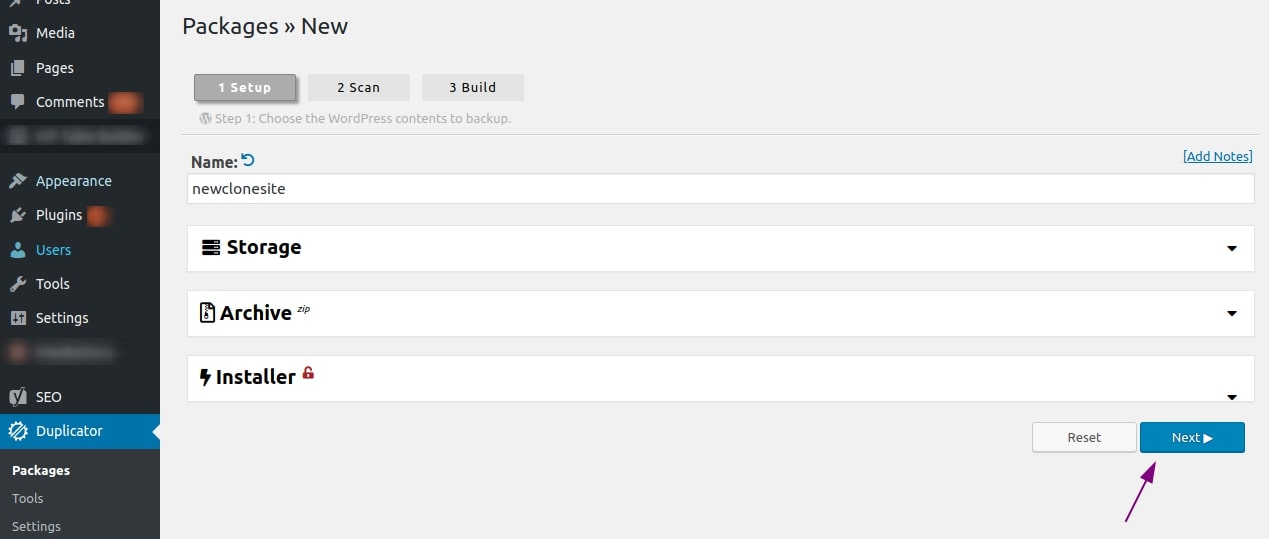Click the Duplicator gear icon

18,431
